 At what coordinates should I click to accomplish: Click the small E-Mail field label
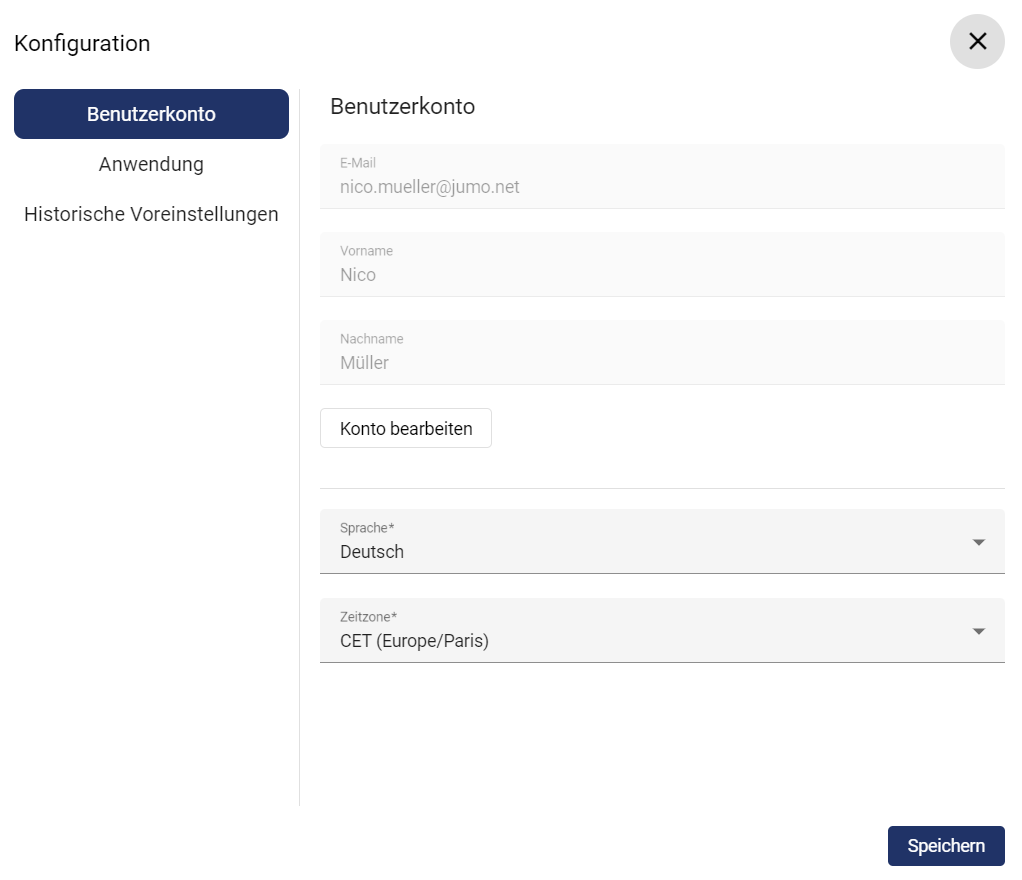click(358, 163)
